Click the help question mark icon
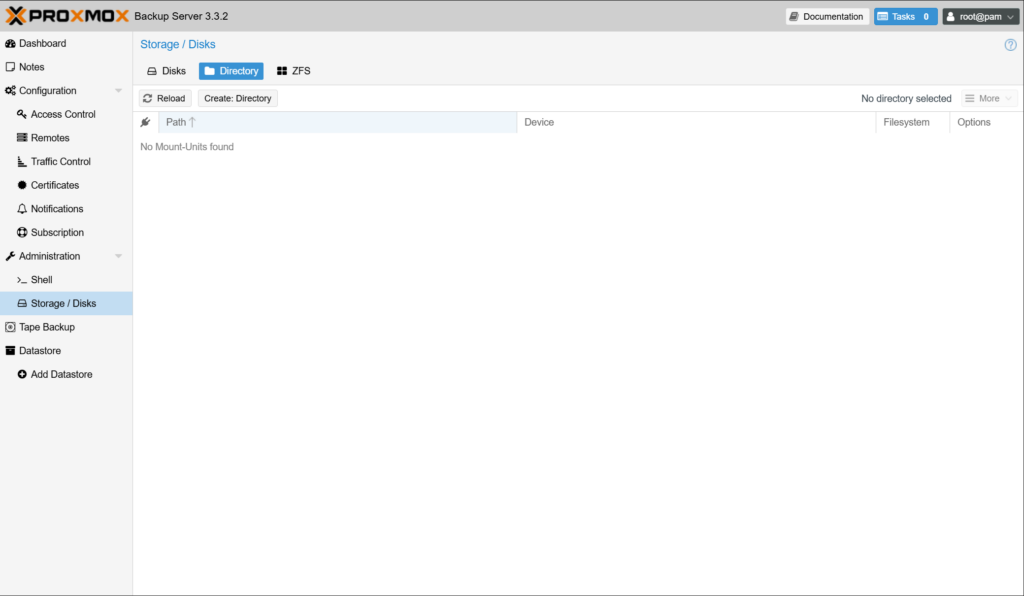1024x596 pixels. click(1010, 45)
